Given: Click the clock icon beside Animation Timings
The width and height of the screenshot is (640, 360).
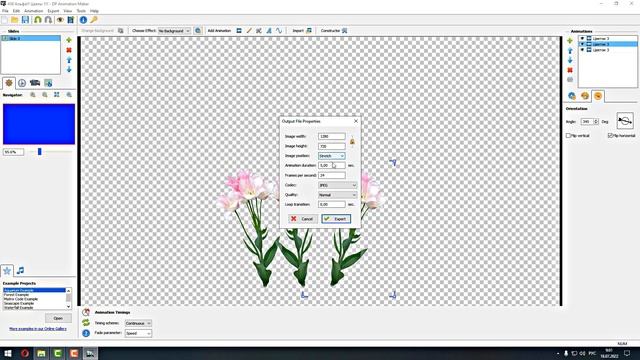Looking at the screenshot, I should click(86, 312).
